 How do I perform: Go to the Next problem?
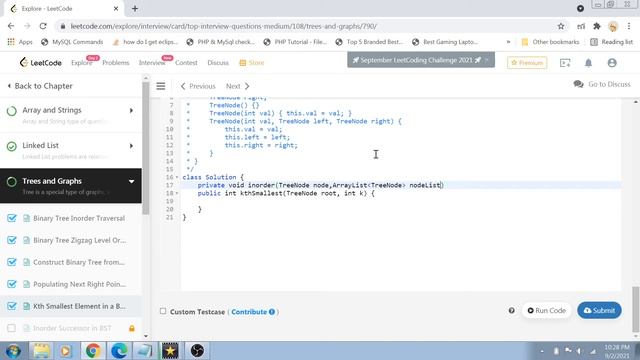coord(238,86)
